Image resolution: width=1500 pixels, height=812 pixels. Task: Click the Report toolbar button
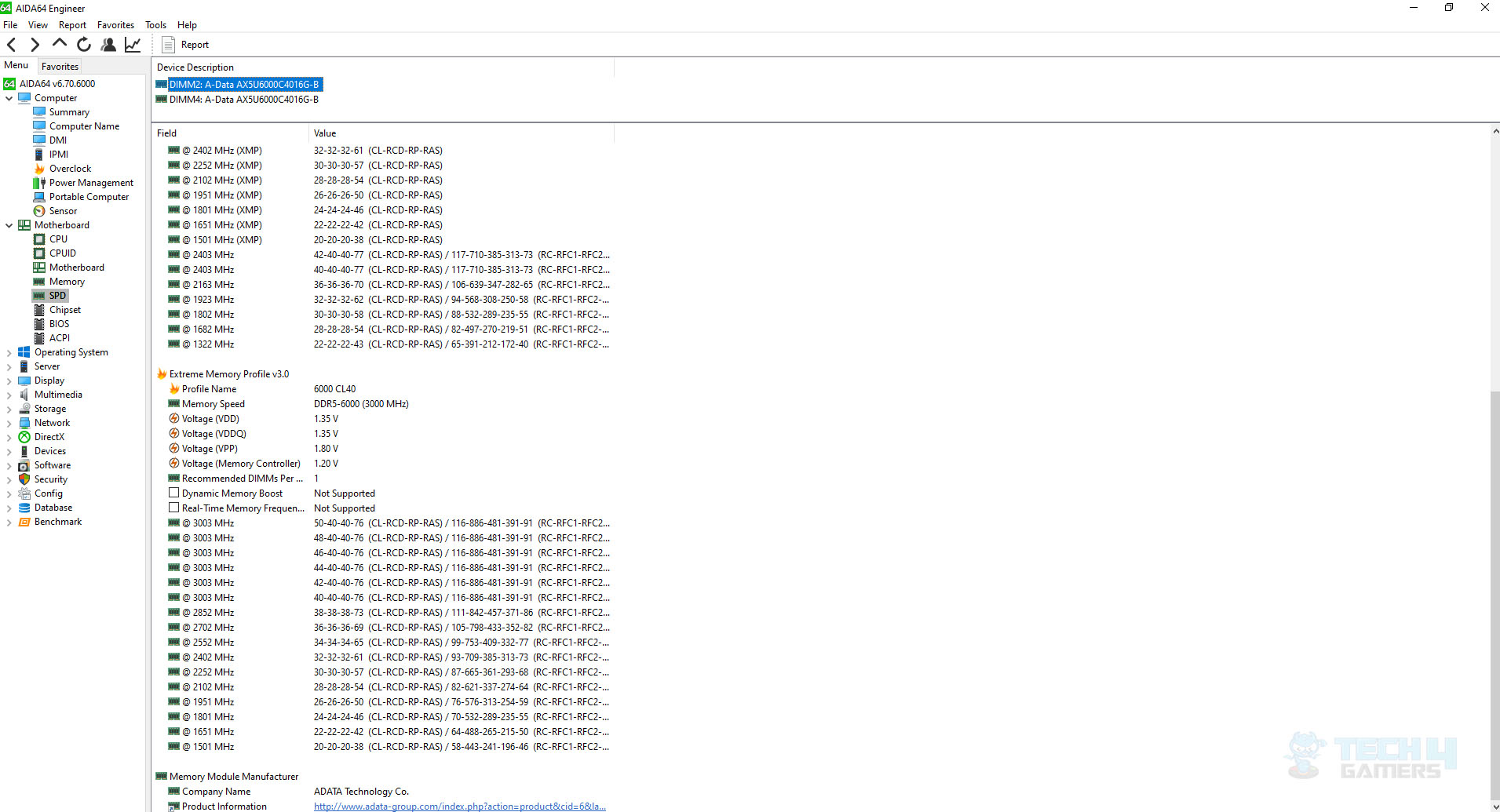coord(185,45)
